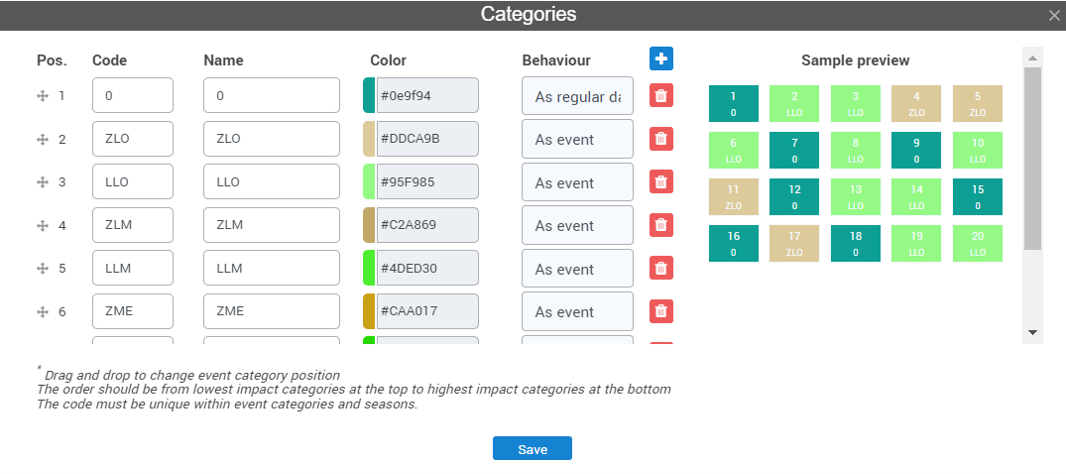Screen dimensions: 1066x474
Task: Click the Save button
Action: pyautogui.click(x=532, y=449)
